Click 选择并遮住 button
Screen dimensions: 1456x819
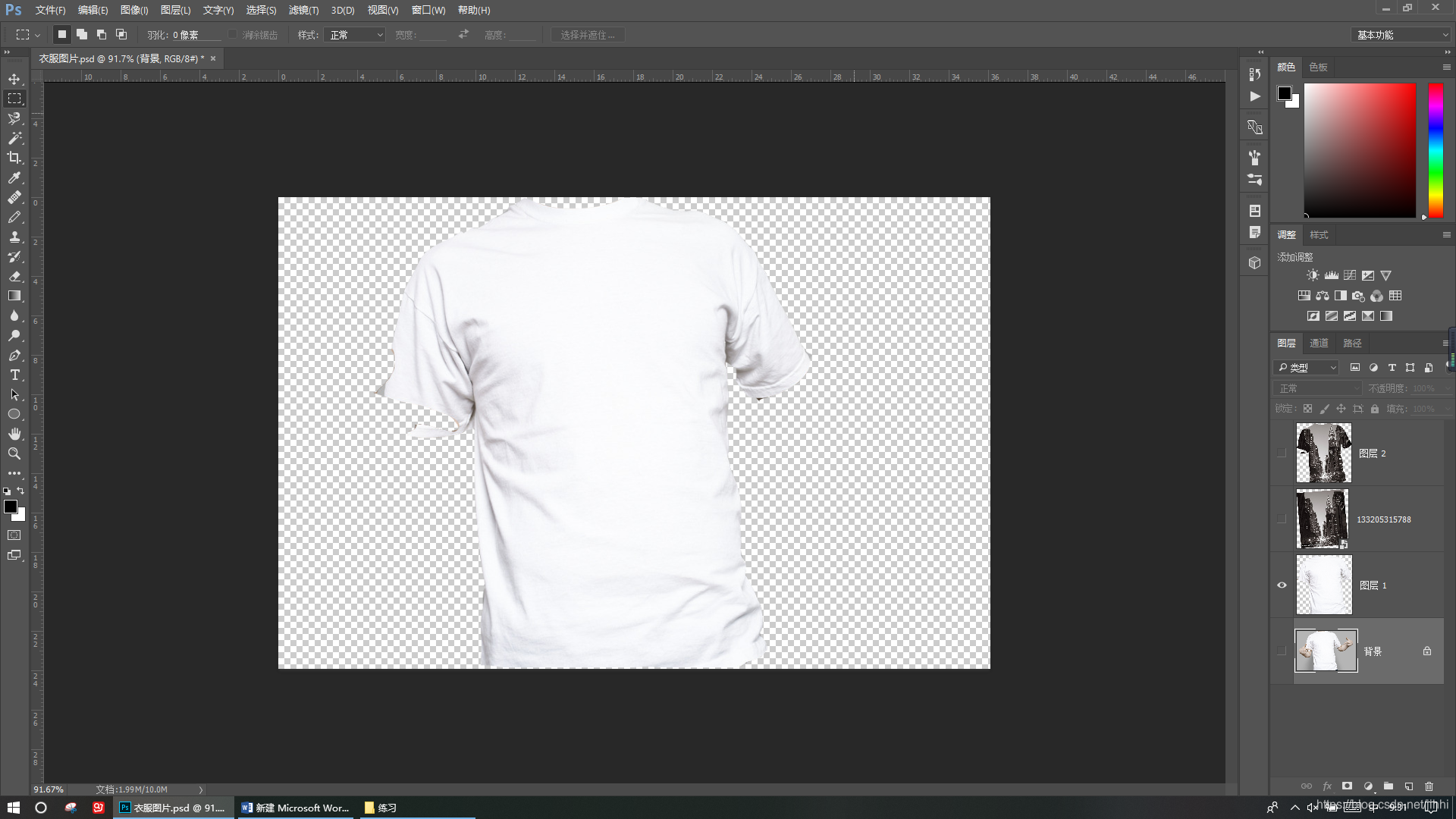(x=588, y=35)
